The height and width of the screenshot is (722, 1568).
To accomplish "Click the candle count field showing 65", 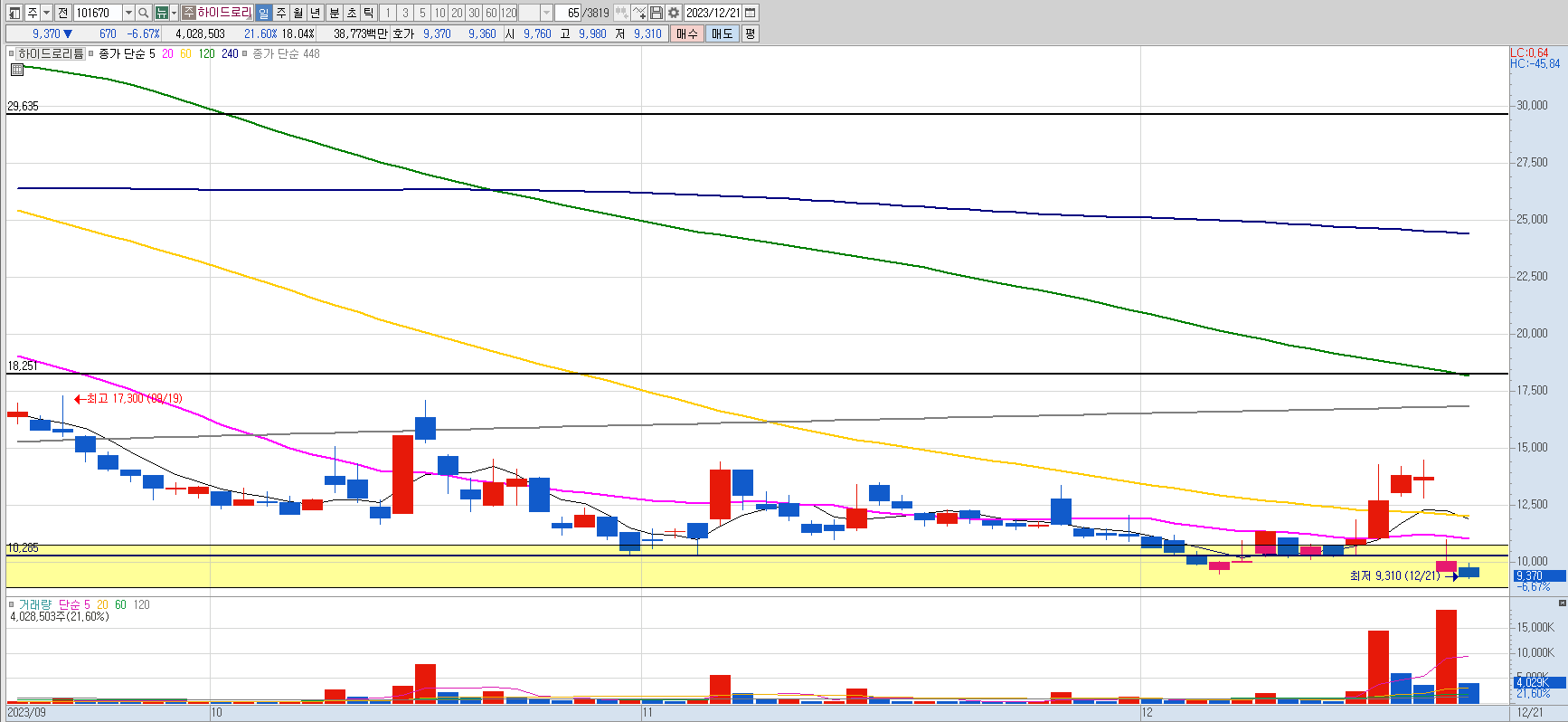I will pyautogui.click(x=568, y=13).
